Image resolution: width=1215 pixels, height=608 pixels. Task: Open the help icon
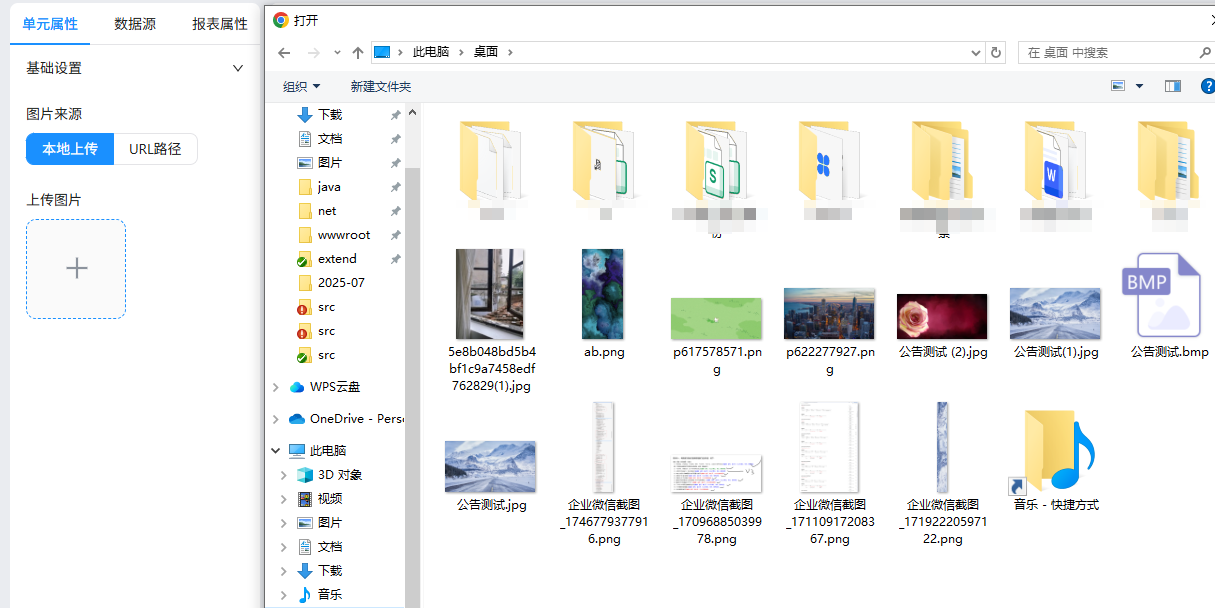(x=1207, y=87)
